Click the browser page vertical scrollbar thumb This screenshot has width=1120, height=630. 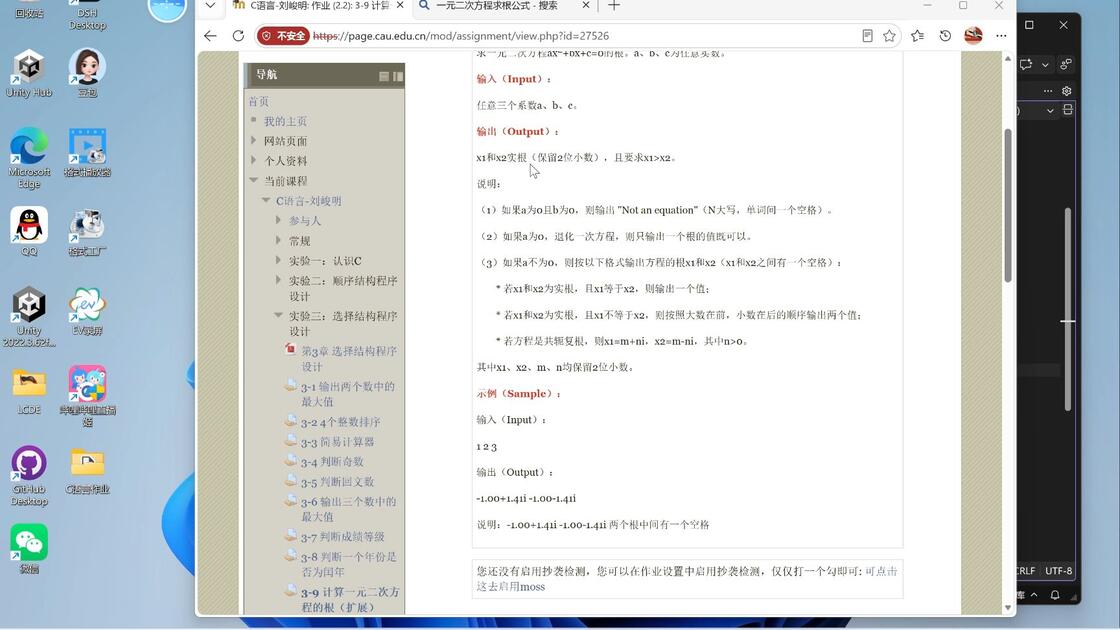pyautogui.click(x=1008, y=206)
